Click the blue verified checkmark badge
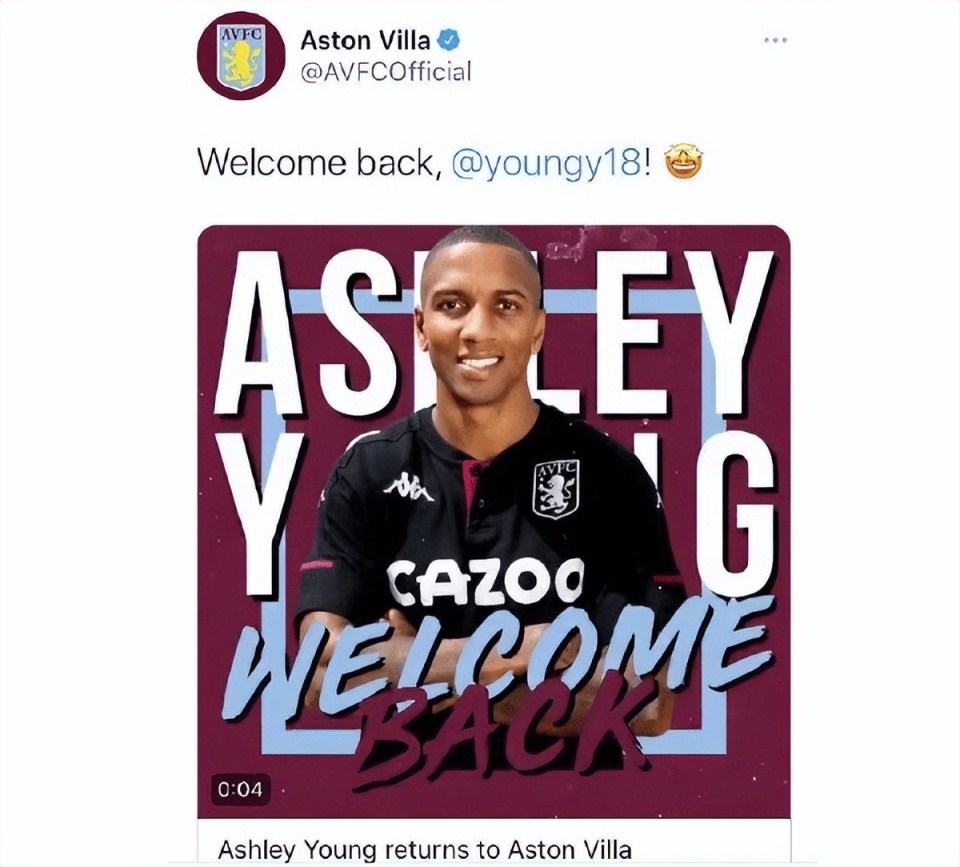 point(449,40)
